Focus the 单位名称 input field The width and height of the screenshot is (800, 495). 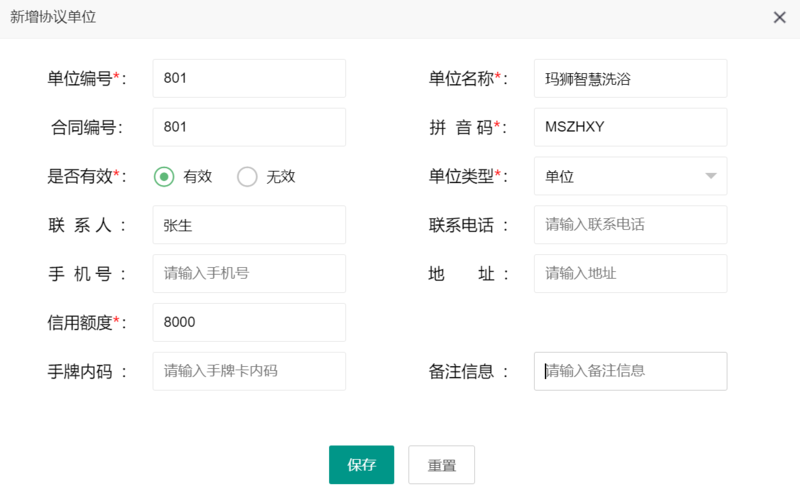pos(630,78)
